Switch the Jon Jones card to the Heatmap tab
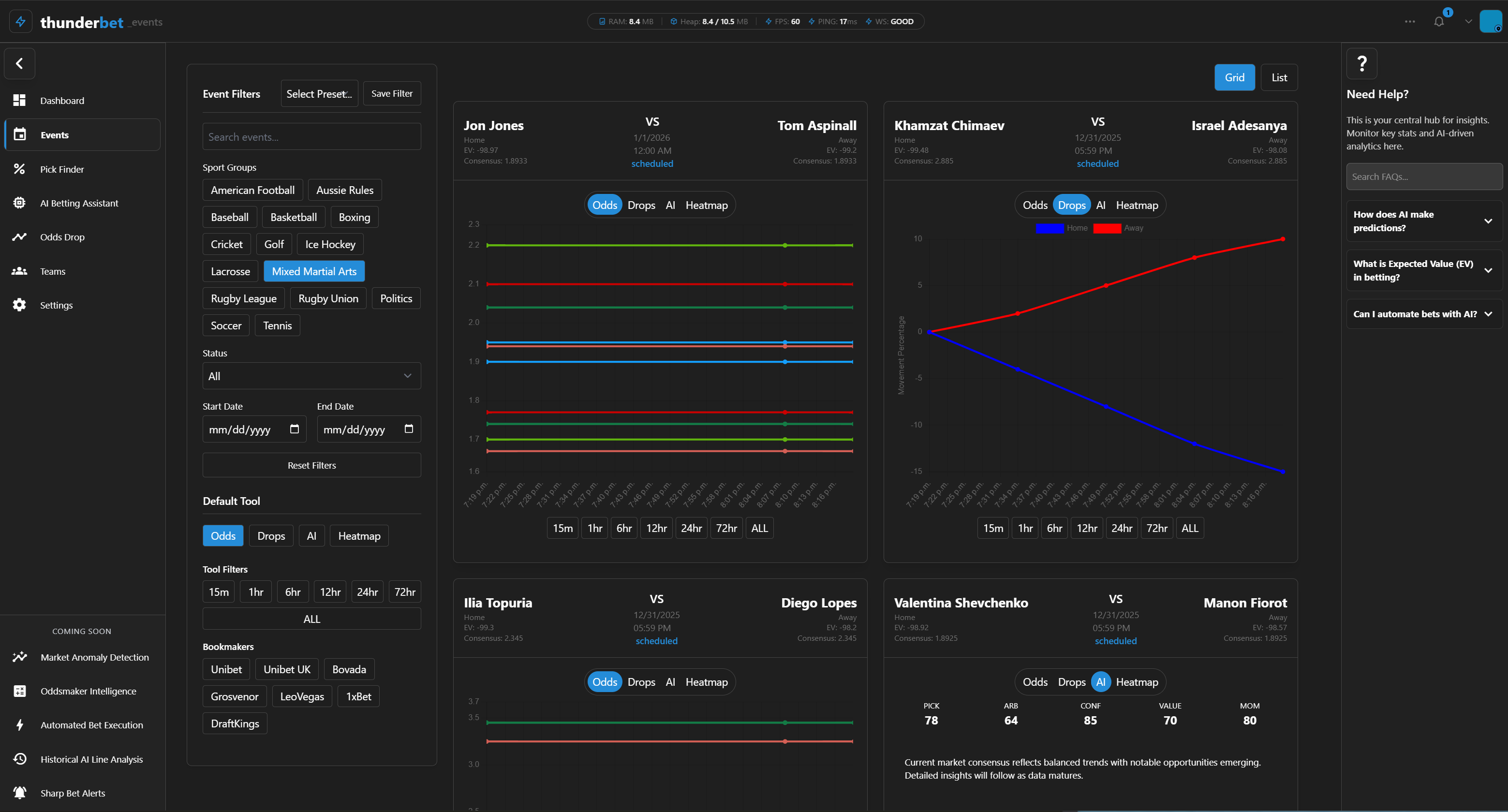Viewport: 1508px width, 812px height. tap(706, 205)
